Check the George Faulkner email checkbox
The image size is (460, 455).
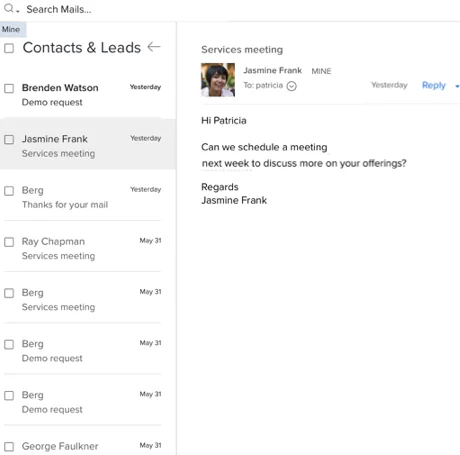[9, 447]
